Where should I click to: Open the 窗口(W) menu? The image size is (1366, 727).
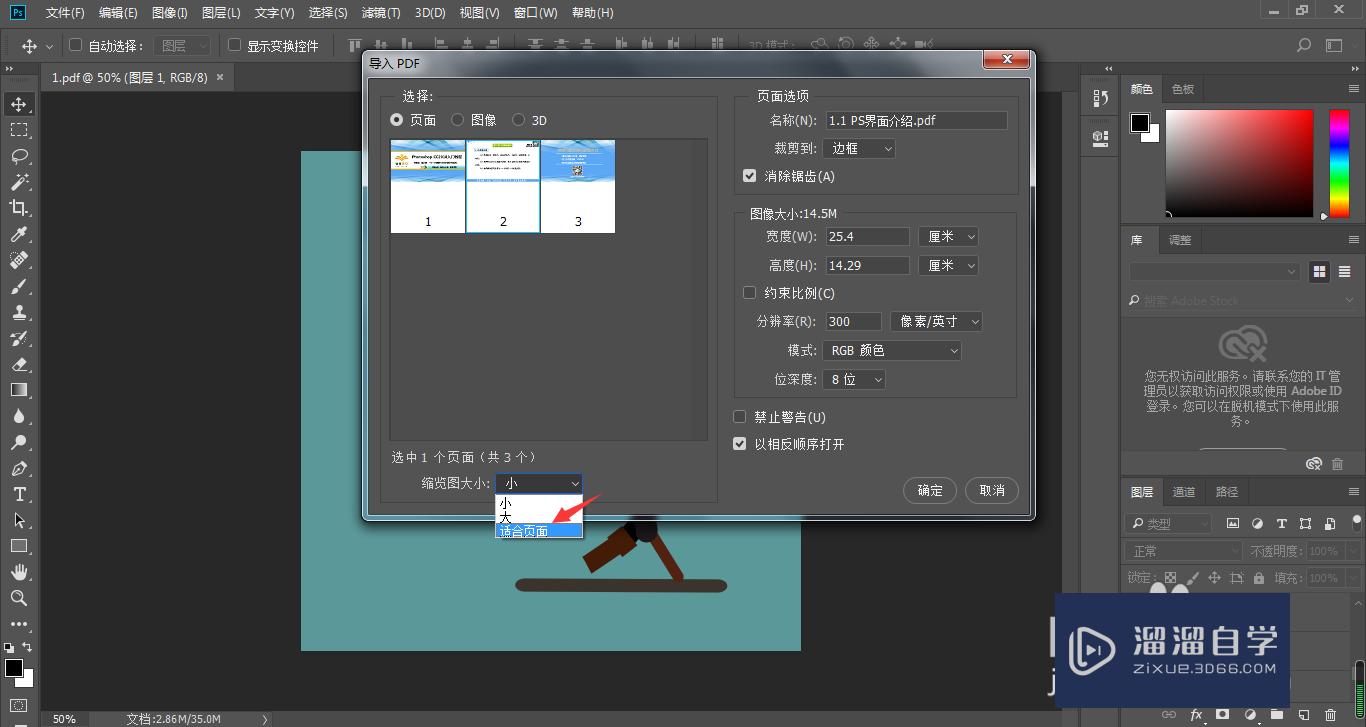click(x=536, y=13)
